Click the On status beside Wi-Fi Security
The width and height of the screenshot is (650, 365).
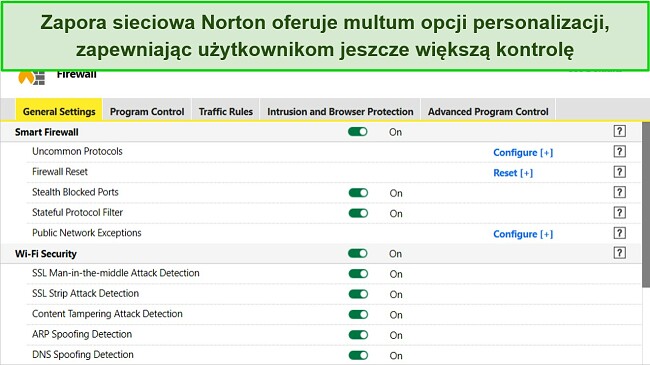coord(395,254)
